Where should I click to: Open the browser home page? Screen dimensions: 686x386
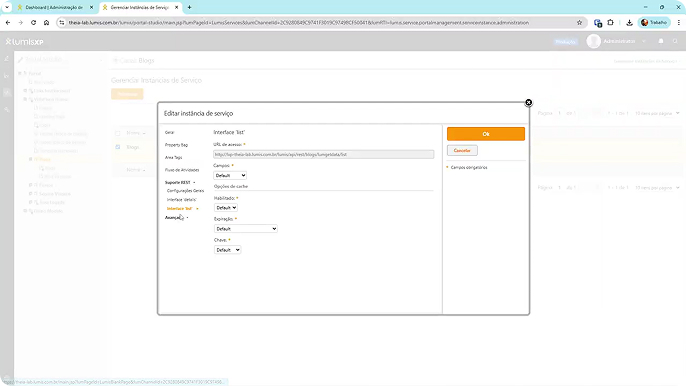[46, 22]
